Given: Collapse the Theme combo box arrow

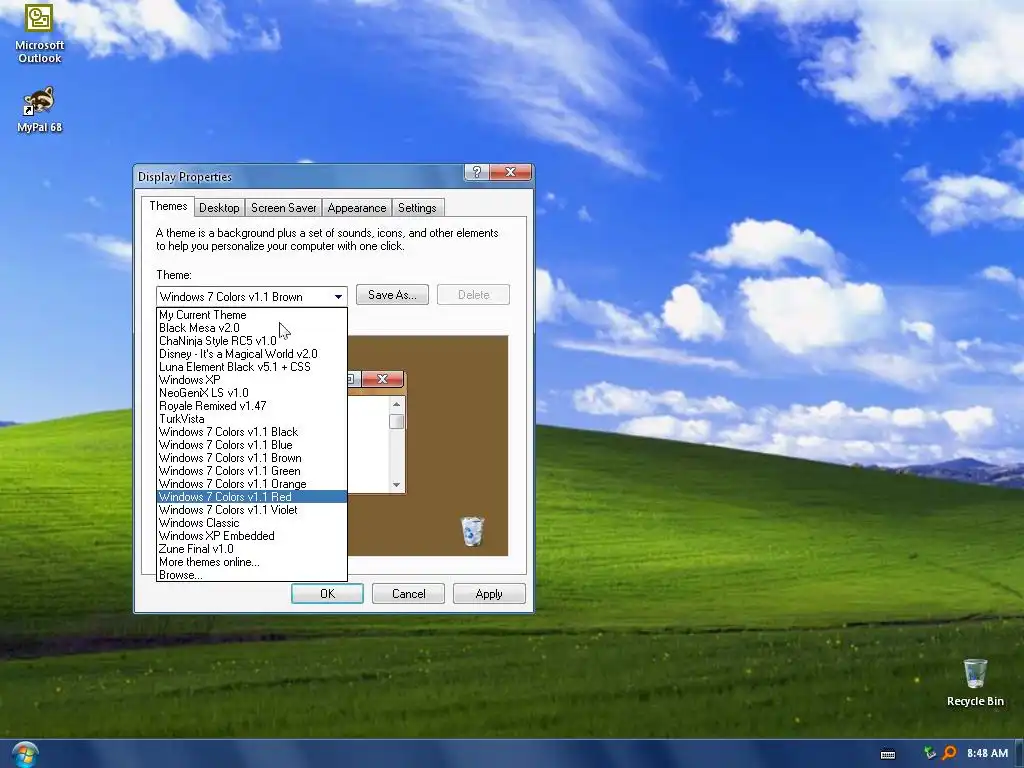Looking at the screenshot, I should pos(338,296).
